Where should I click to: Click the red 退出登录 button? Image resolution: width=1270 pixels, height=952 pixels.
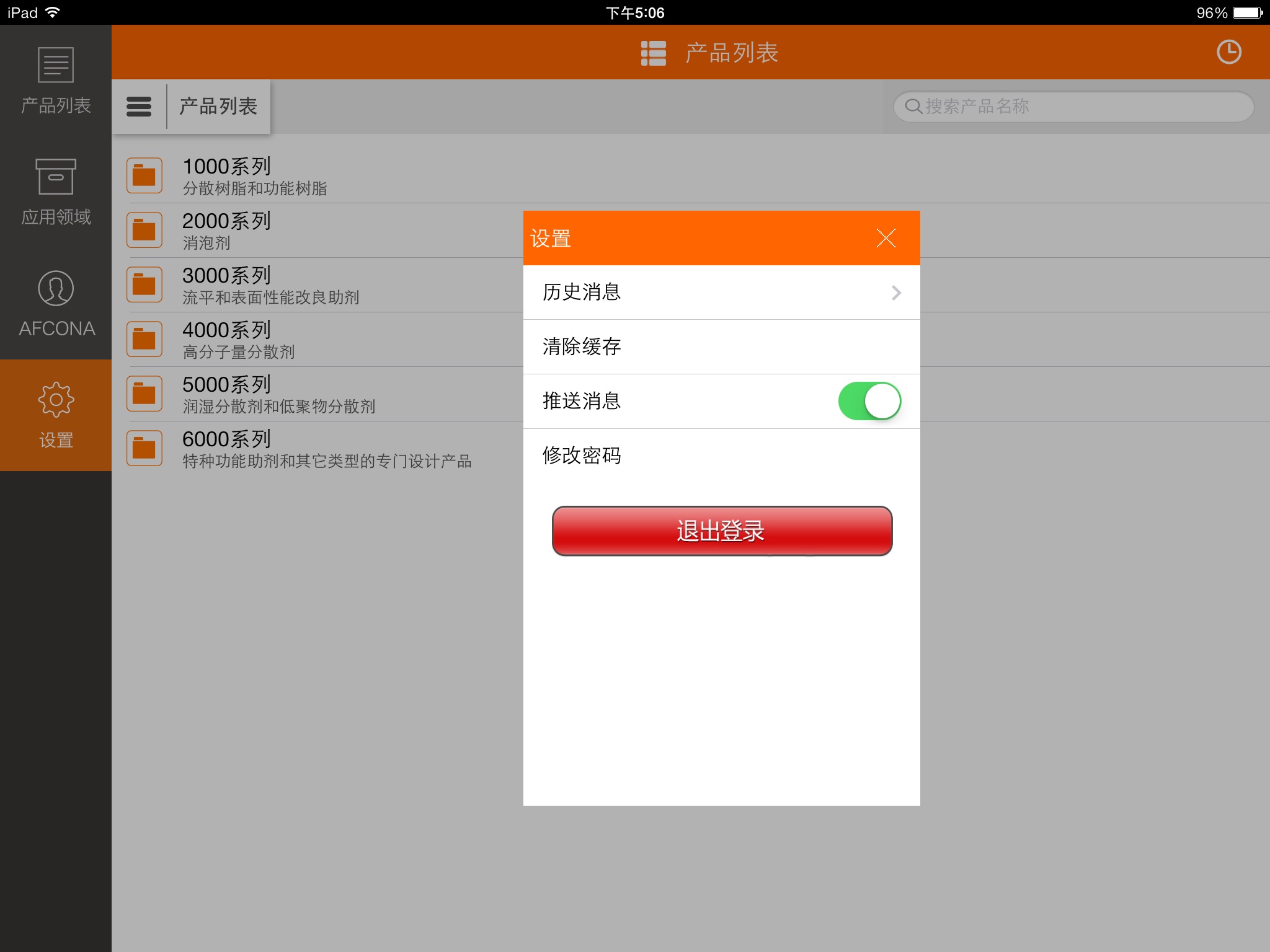[722, 531]
